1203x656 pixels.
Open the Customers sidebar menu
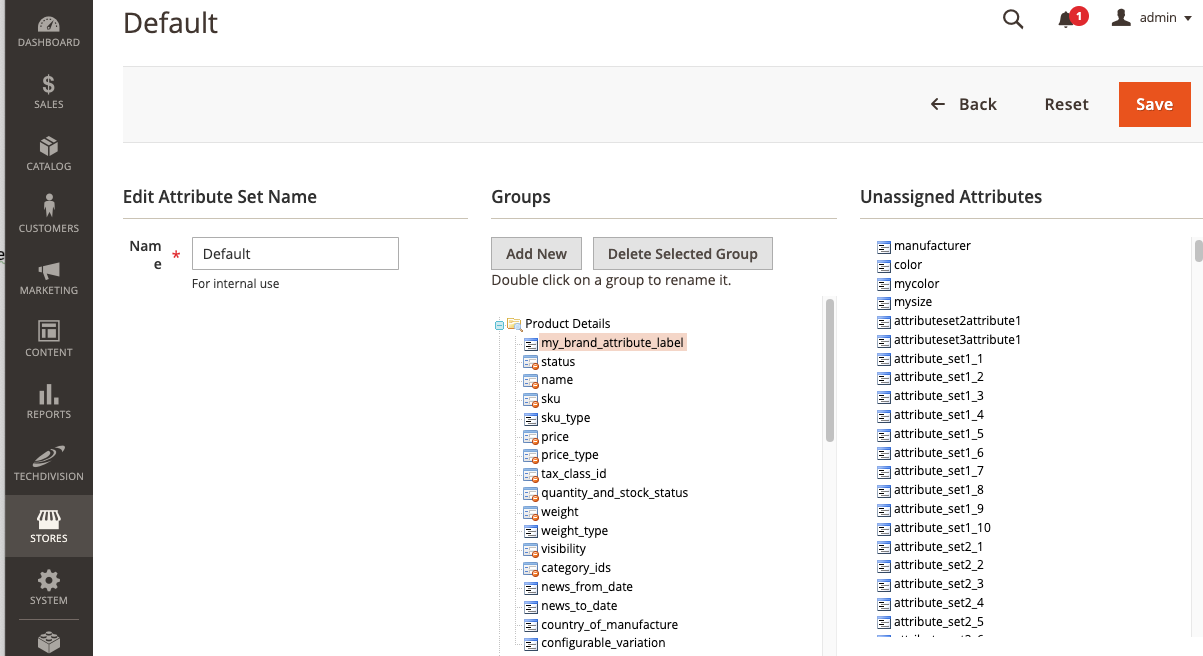pyautogui.click(x=48, y=216)
